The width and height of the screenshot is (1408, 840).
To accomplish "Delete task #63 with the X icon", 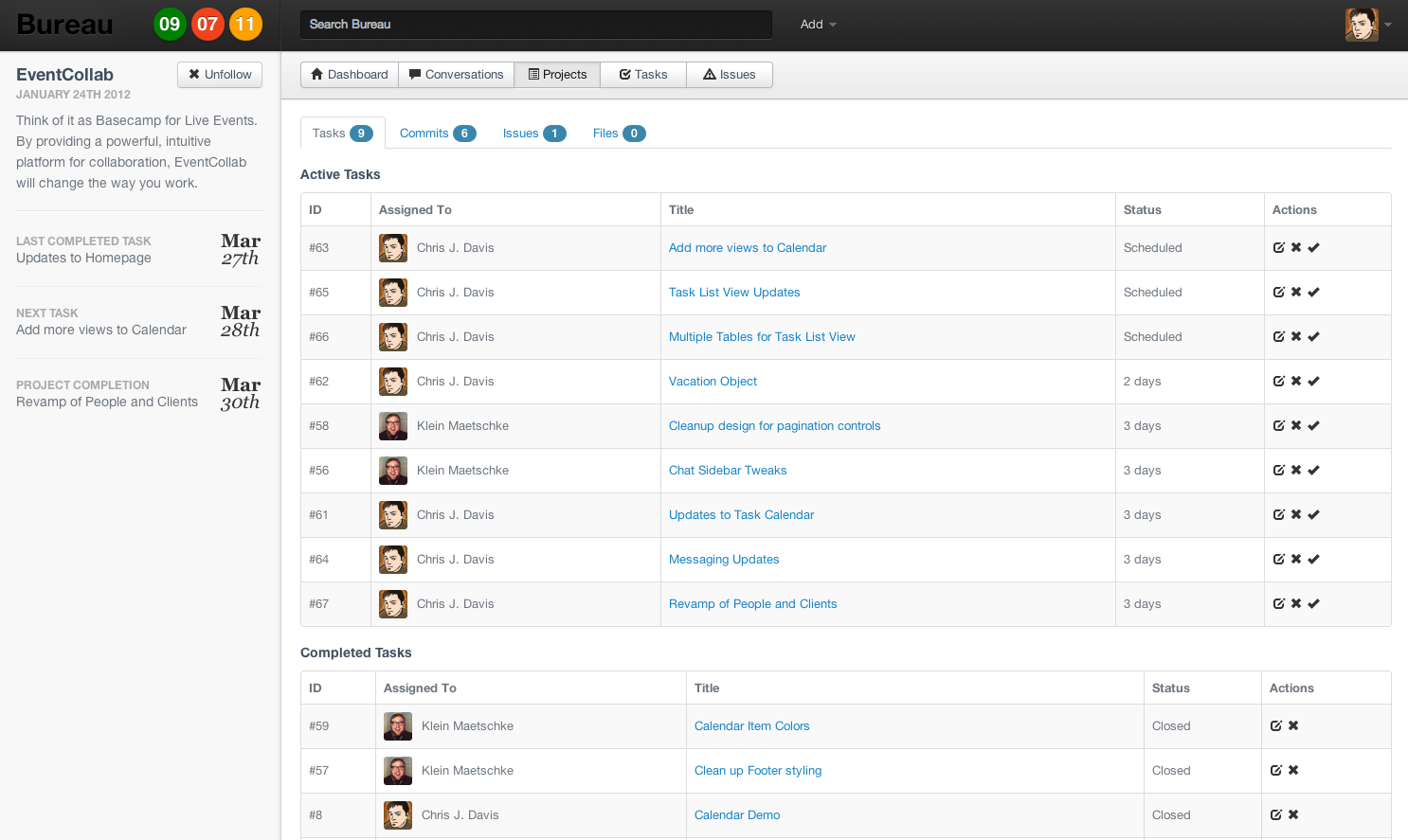I will pyautogui.click(x=1296, y=248).
